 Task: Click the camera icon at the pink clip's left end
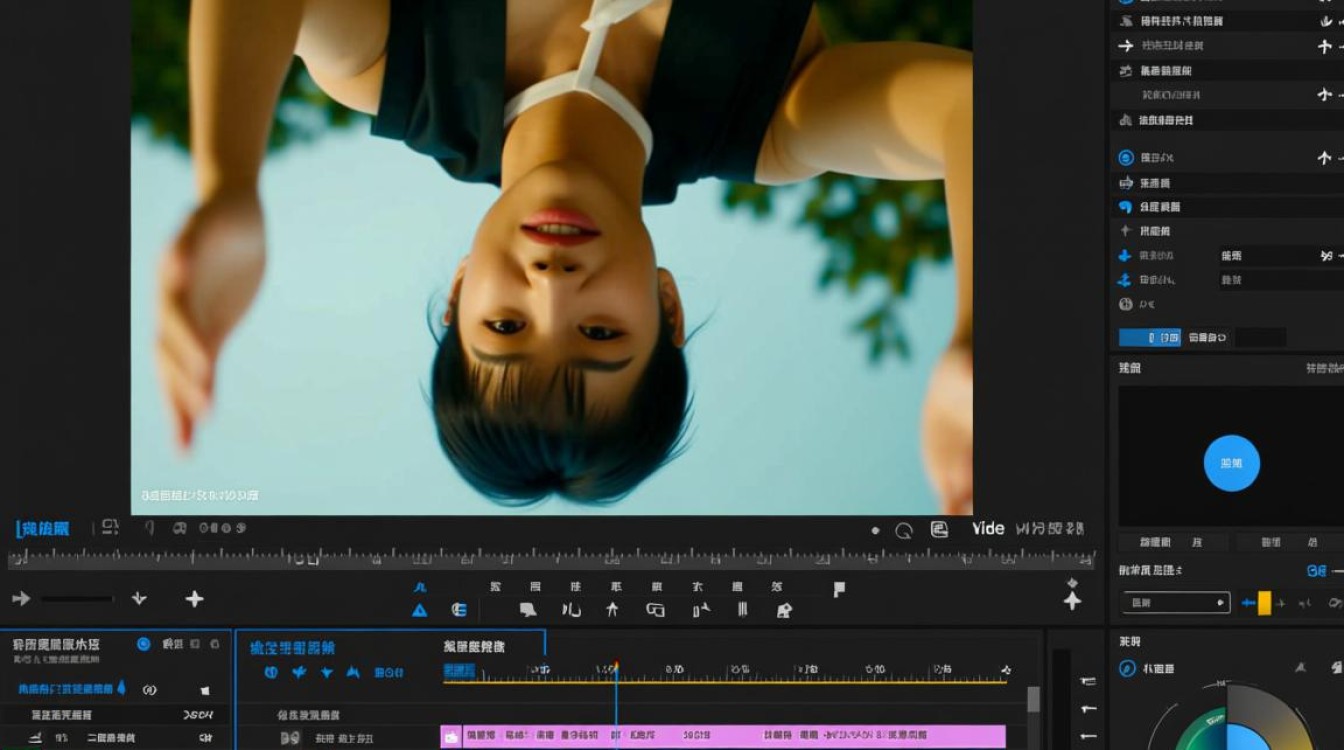451,737
